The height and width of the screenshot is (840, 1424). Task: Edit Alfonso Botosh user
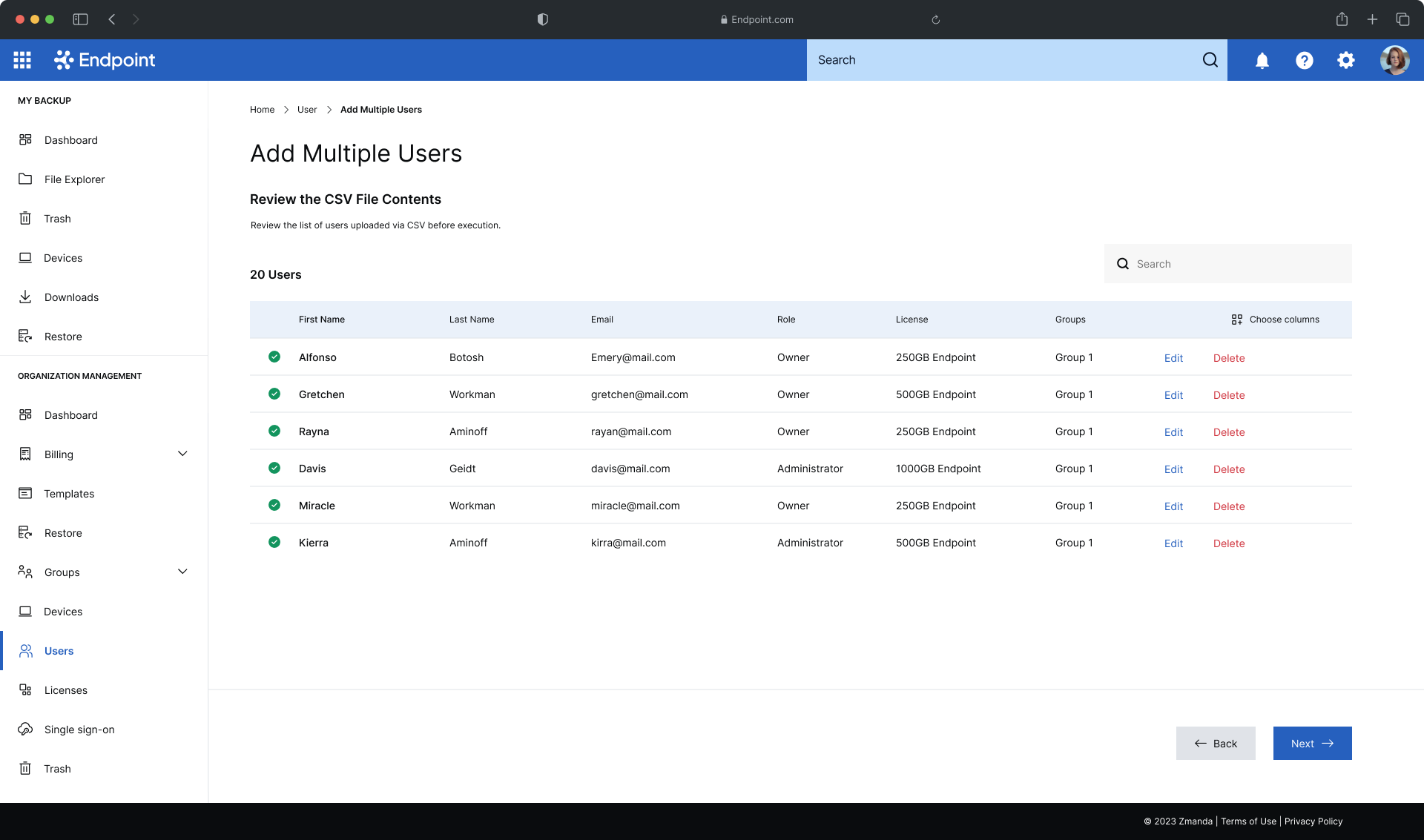(x=1173, y=358)
